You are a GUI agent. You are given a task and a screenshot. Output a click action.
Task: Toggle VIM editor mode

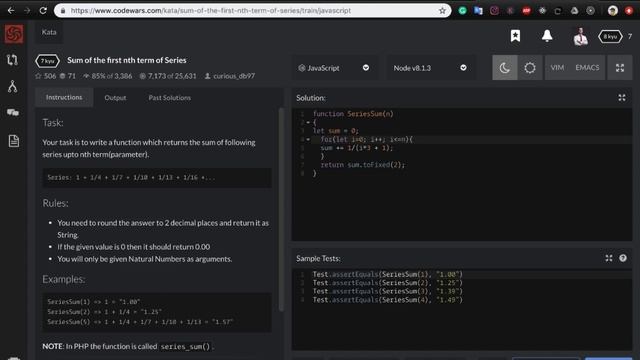(557, 68)
